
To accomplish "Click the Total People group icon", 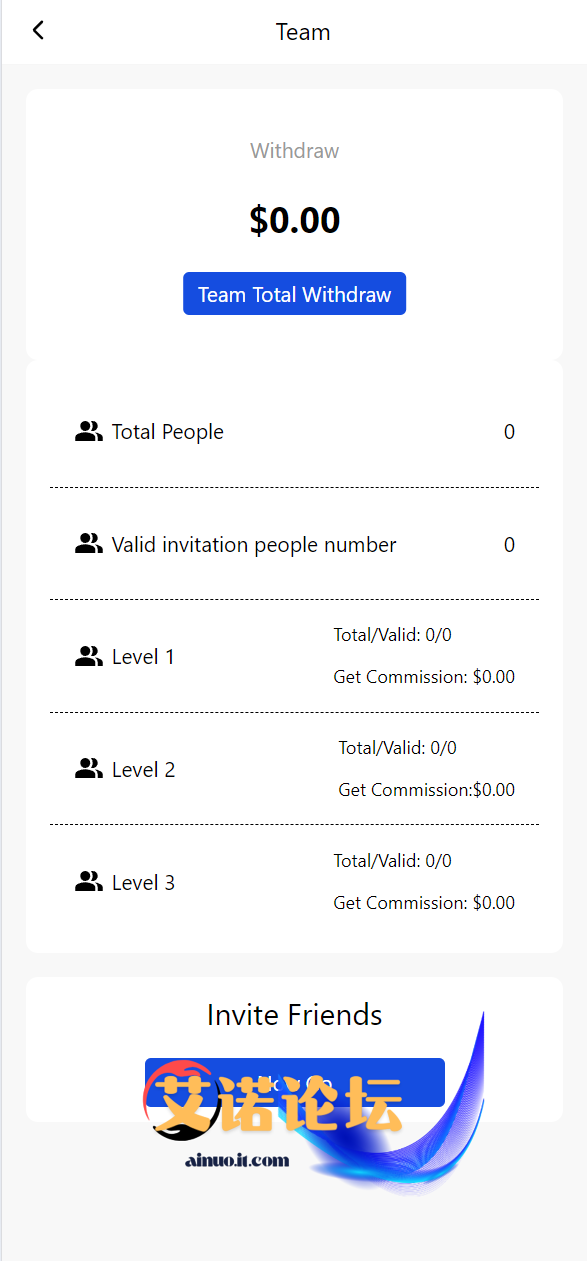I will pos(89,432).
